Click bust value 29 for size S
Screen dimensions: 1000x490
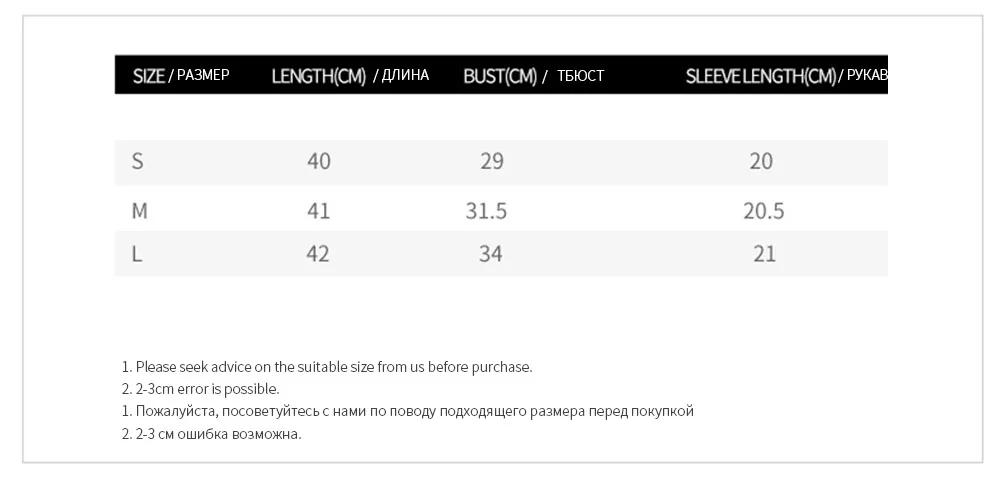tap(492, 161)
